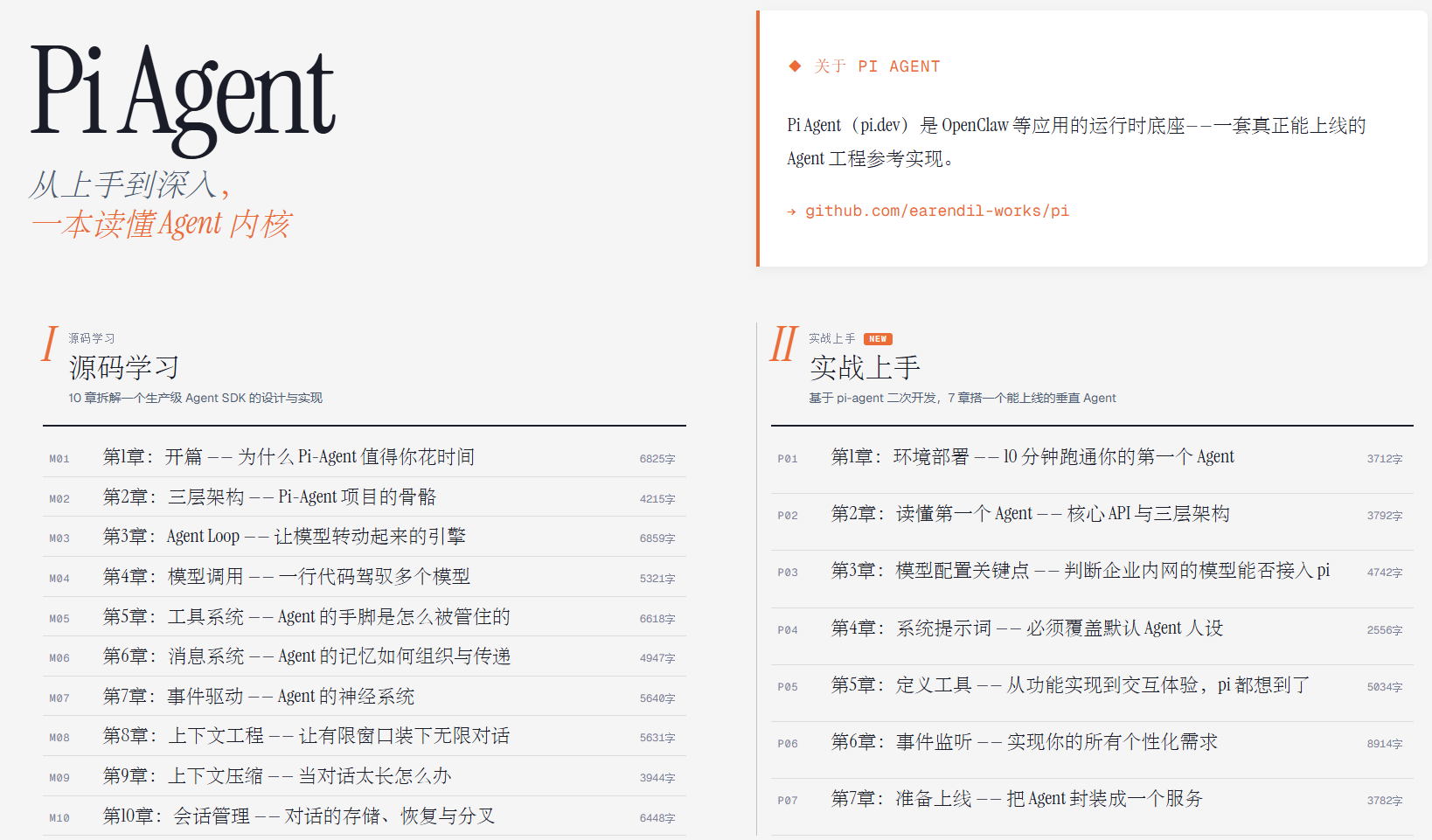
Task: Click the subtitle 一本读懂 Agent 内核
Action: point(161,225)
